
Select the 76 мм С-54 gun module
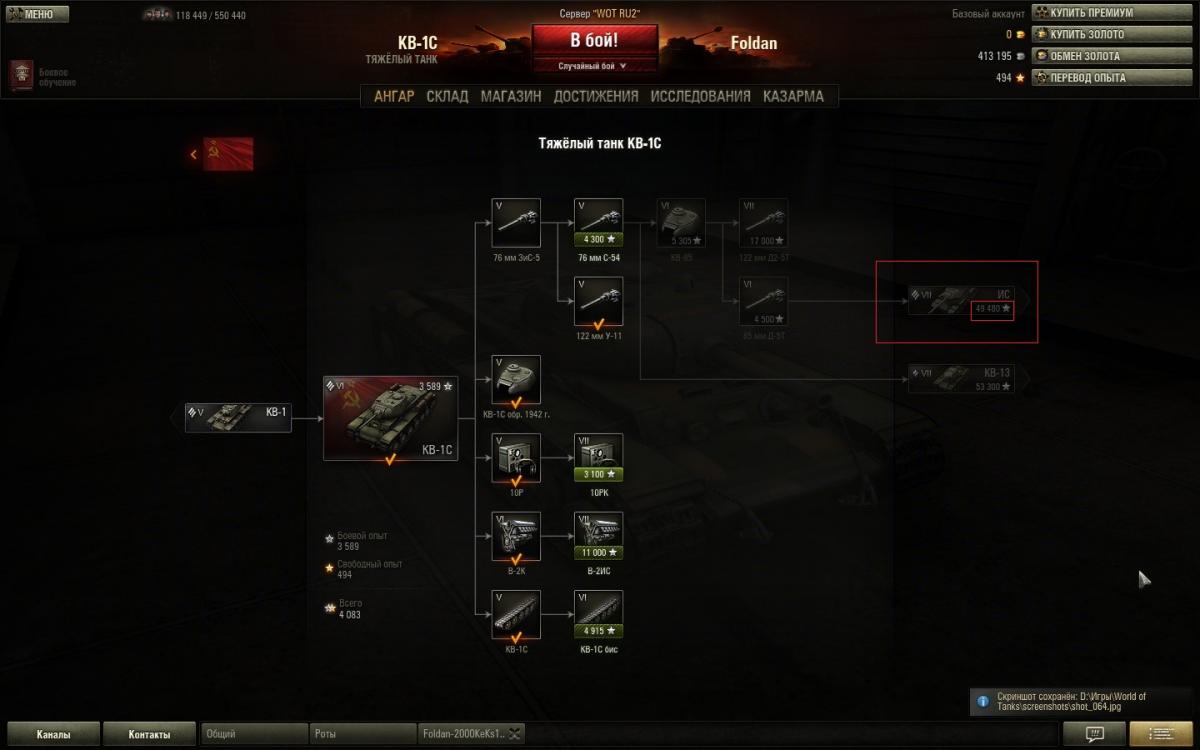point(599,223)
